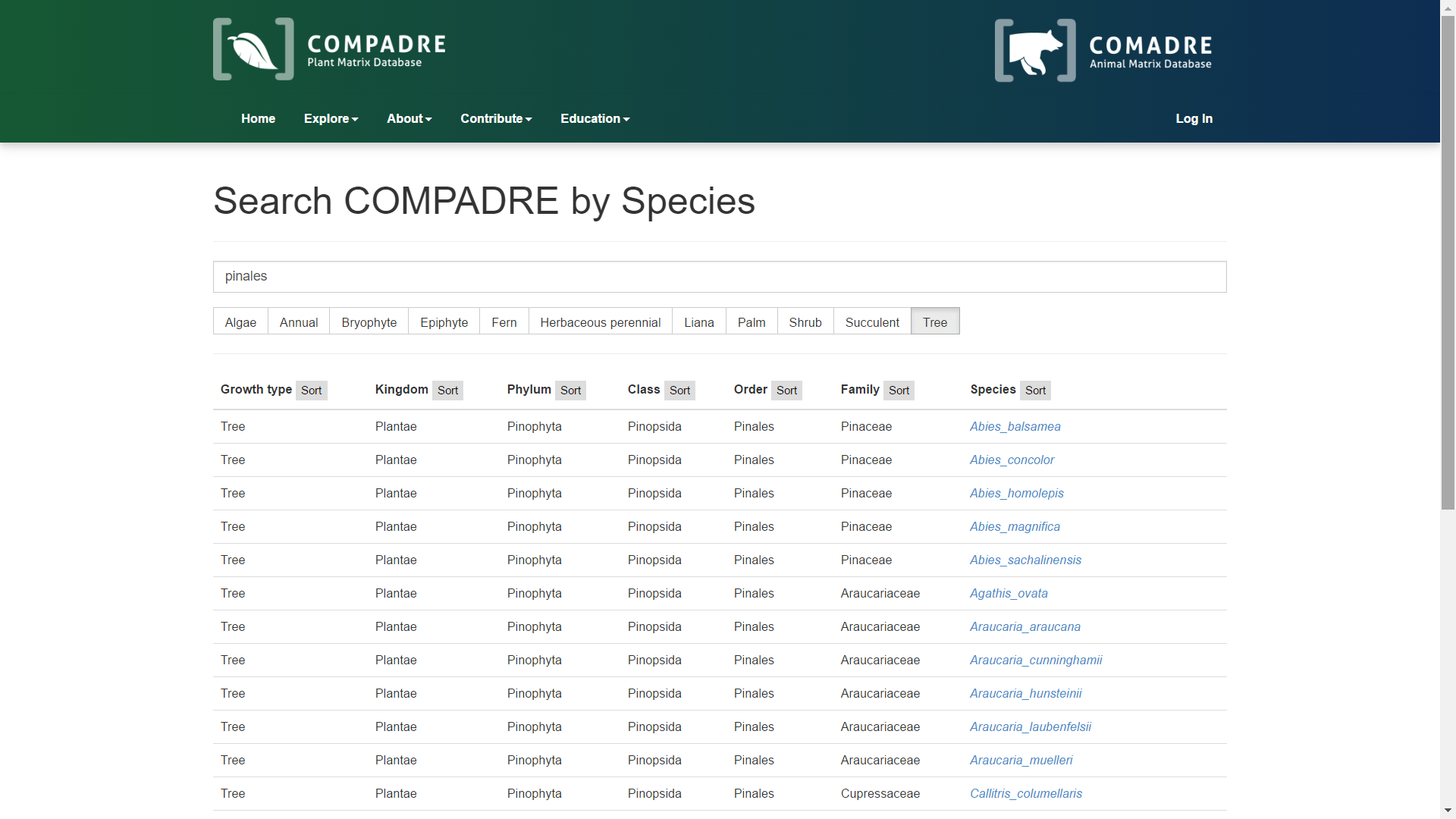Enable the Herbaceous perennial filter

(x=600, y=322)
